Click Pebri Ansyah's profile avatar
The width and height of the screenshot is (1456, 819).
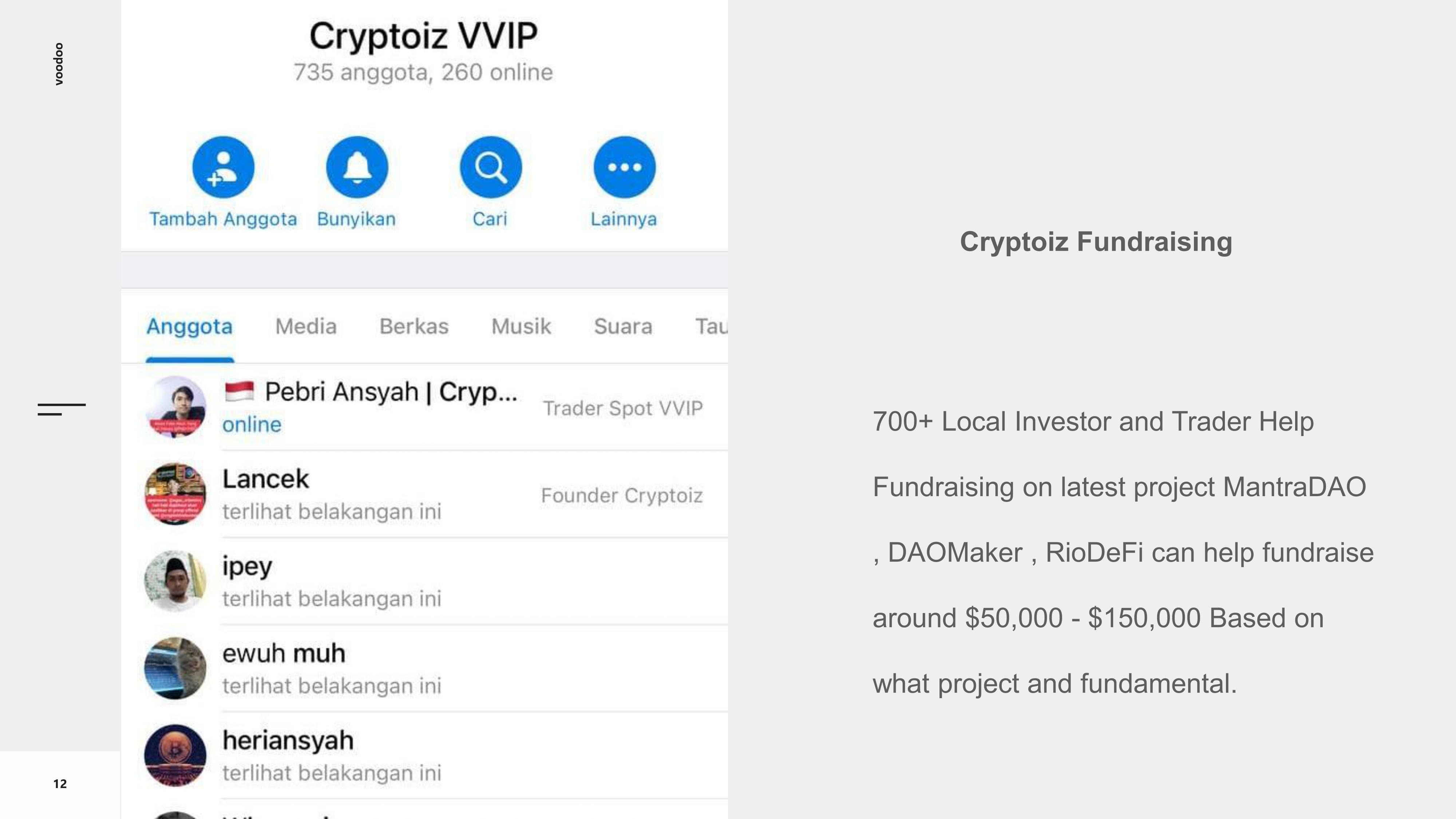click(x=175, y=407)
